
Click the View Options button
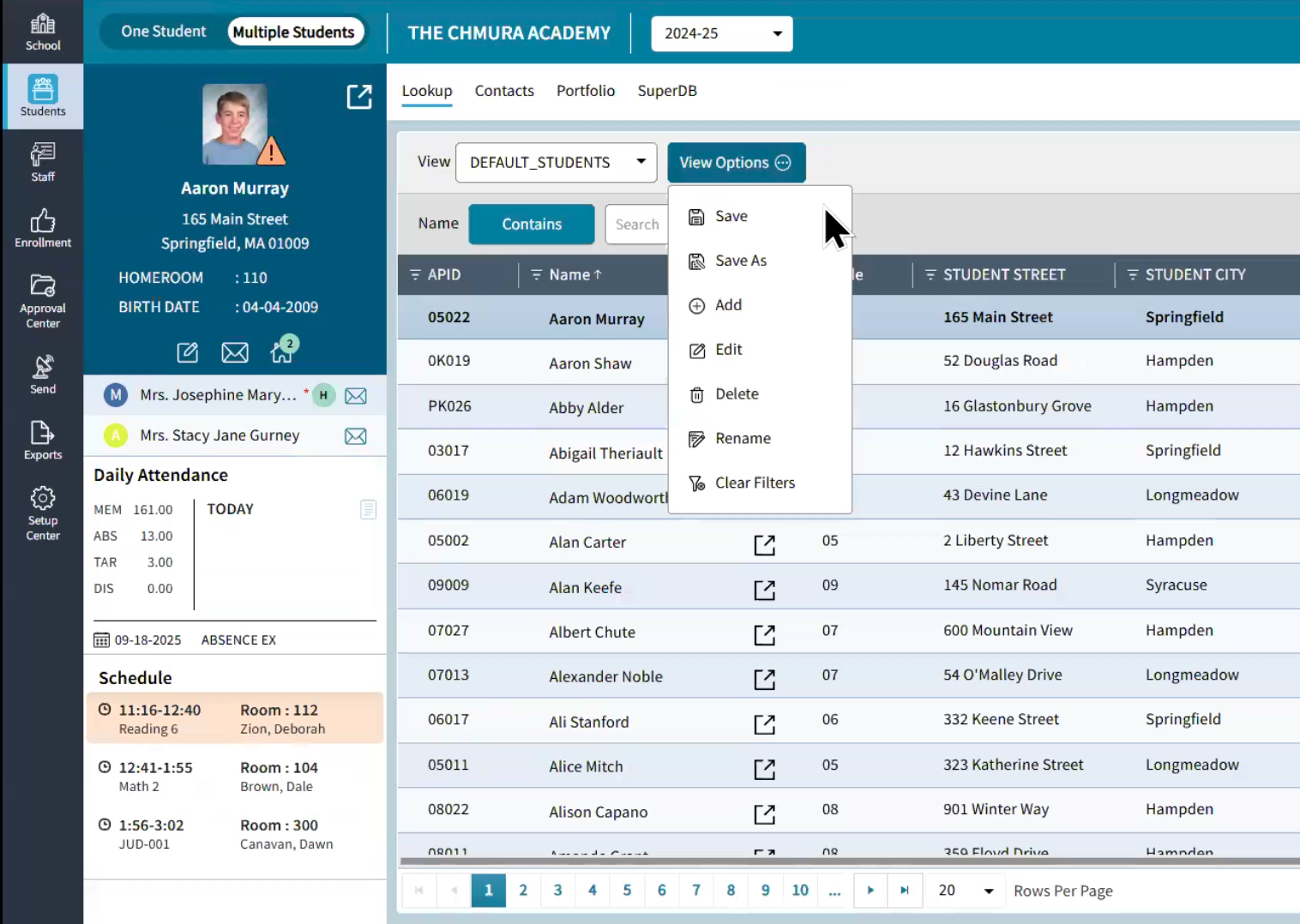tap(736, 162)
